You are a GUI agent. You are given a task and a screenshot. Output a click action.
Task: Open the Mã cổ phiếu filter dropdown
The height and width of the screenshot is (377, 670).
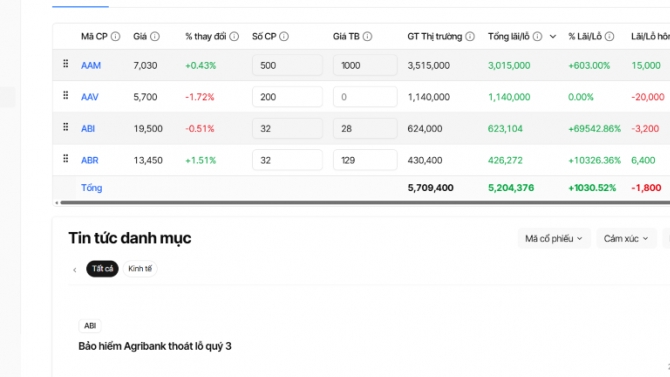coord(554,239)
